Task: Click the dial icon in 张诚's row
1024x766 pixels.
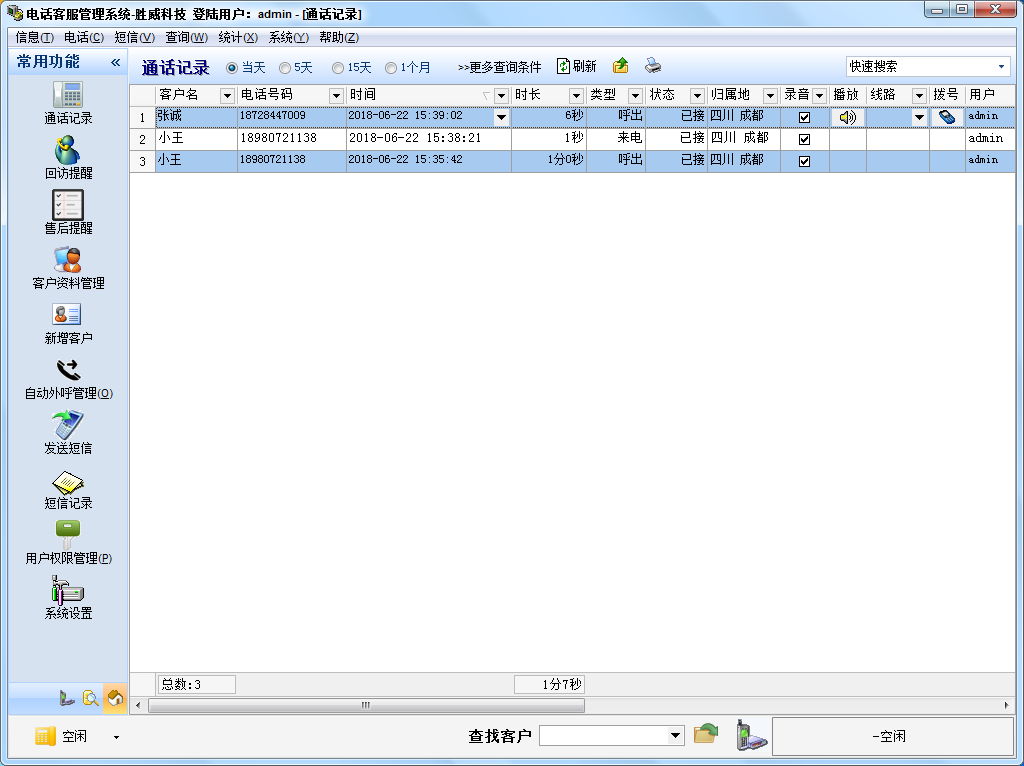Action: [946, 117]
